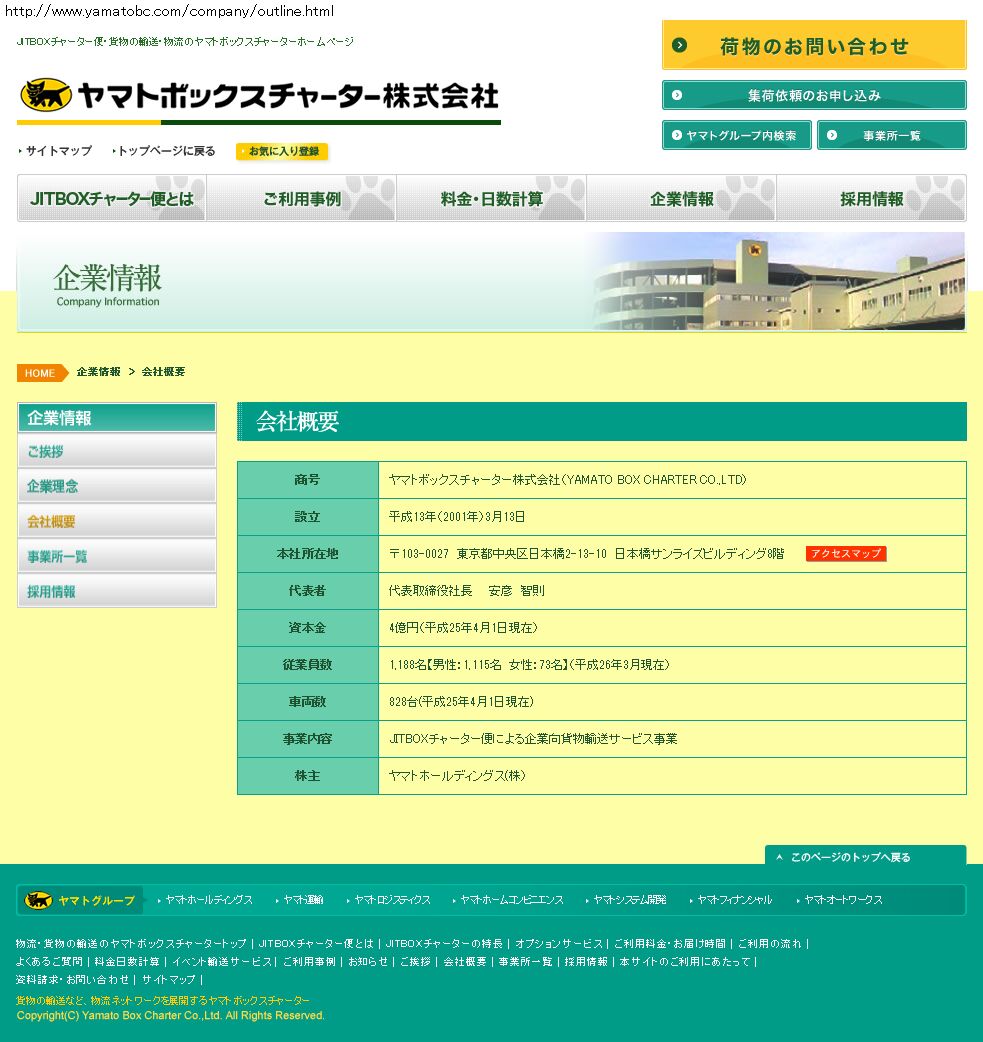
Task: Select 企業理念 in the sidebar menu
Action: coord(117,486)
